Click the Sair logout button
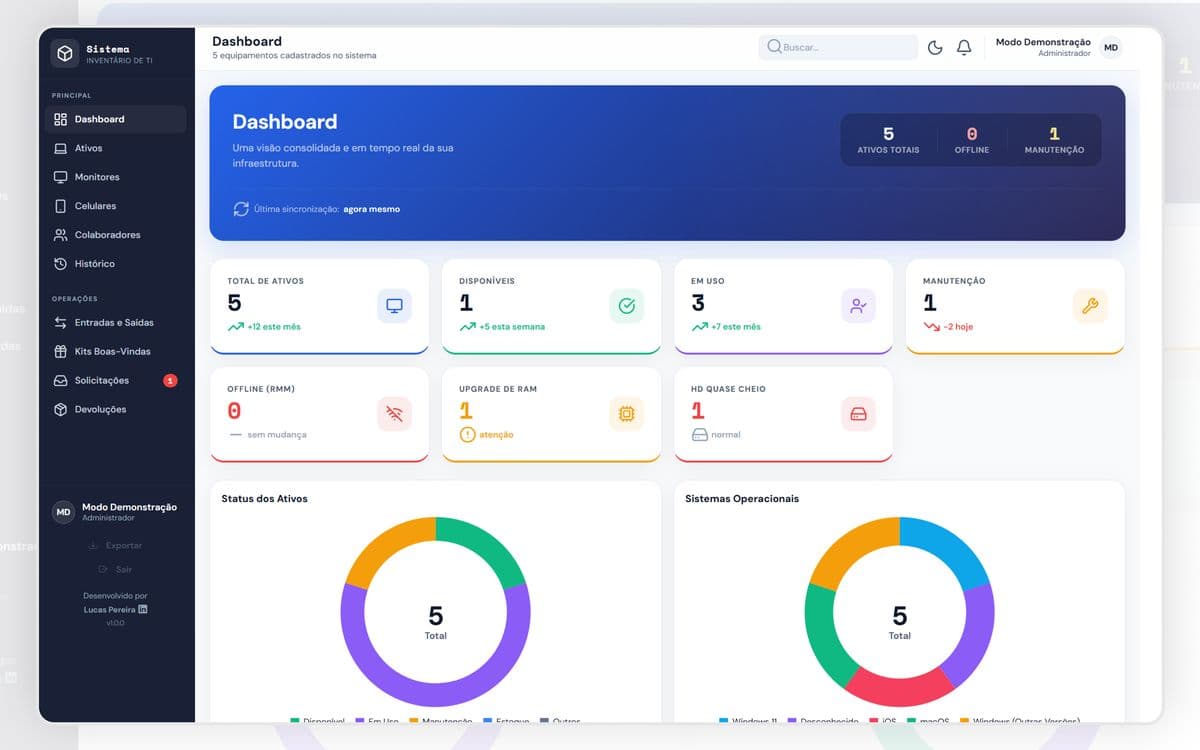 pos(116,570)
